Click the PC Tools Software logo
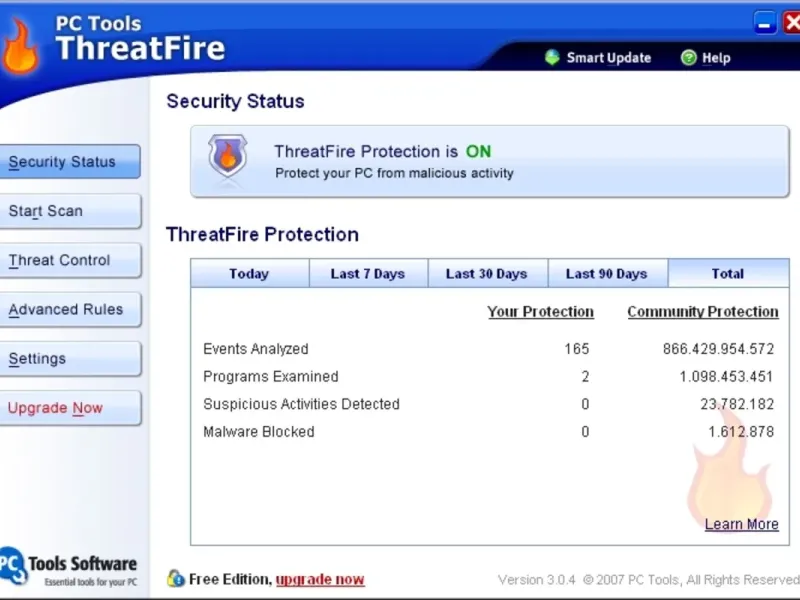The image size is (800, 600). point(68,570)
